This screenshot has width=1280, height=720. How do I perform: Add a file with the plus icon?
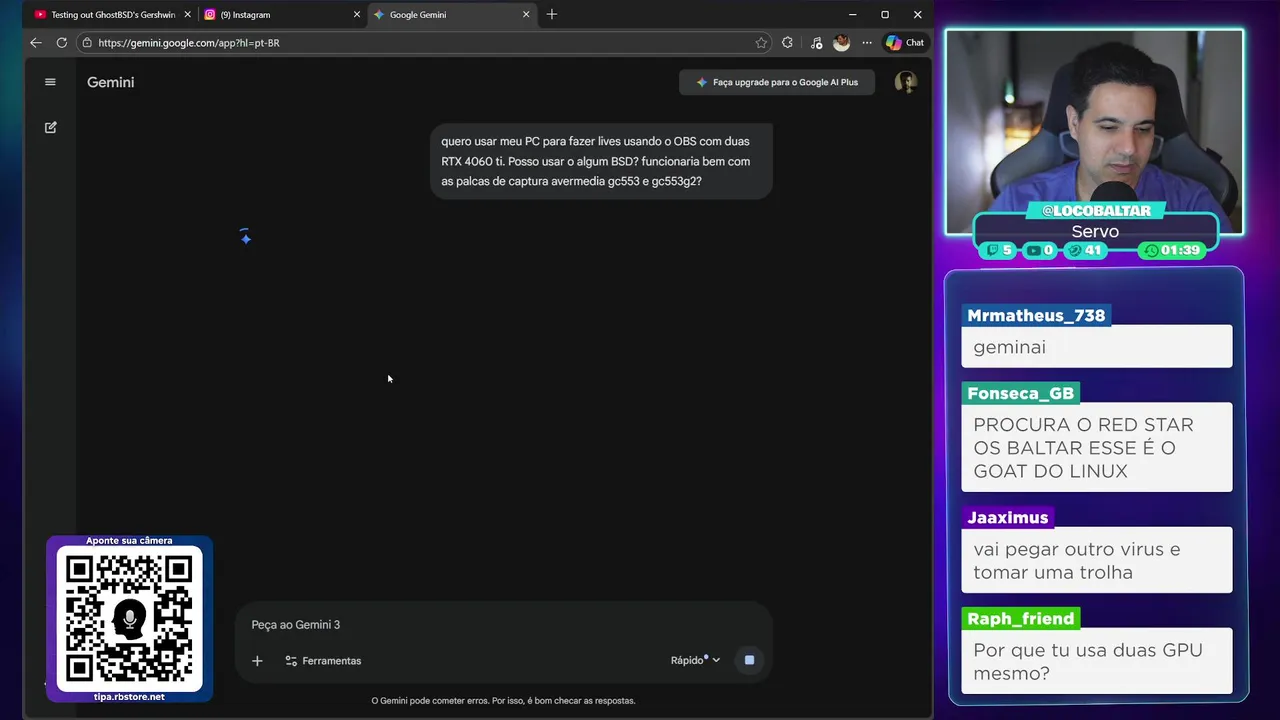257,661
